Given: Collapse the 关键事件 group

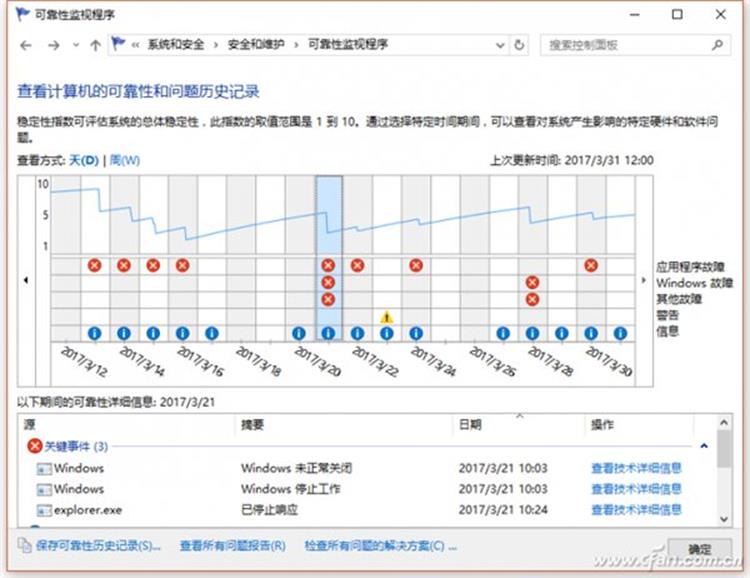Looking at the screenshot, I should click(704, 446).
